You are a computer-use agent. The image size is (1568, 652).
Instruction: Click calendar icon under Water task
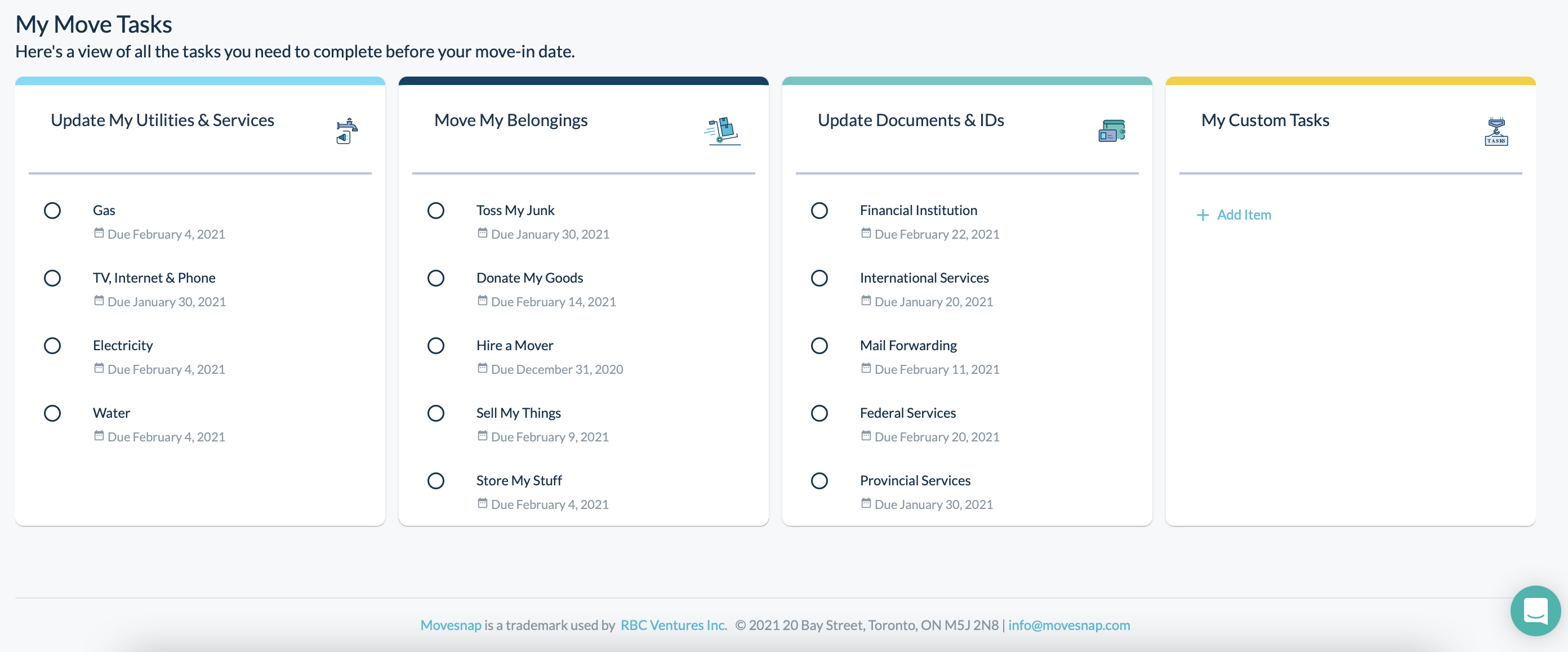coord(99,436)
